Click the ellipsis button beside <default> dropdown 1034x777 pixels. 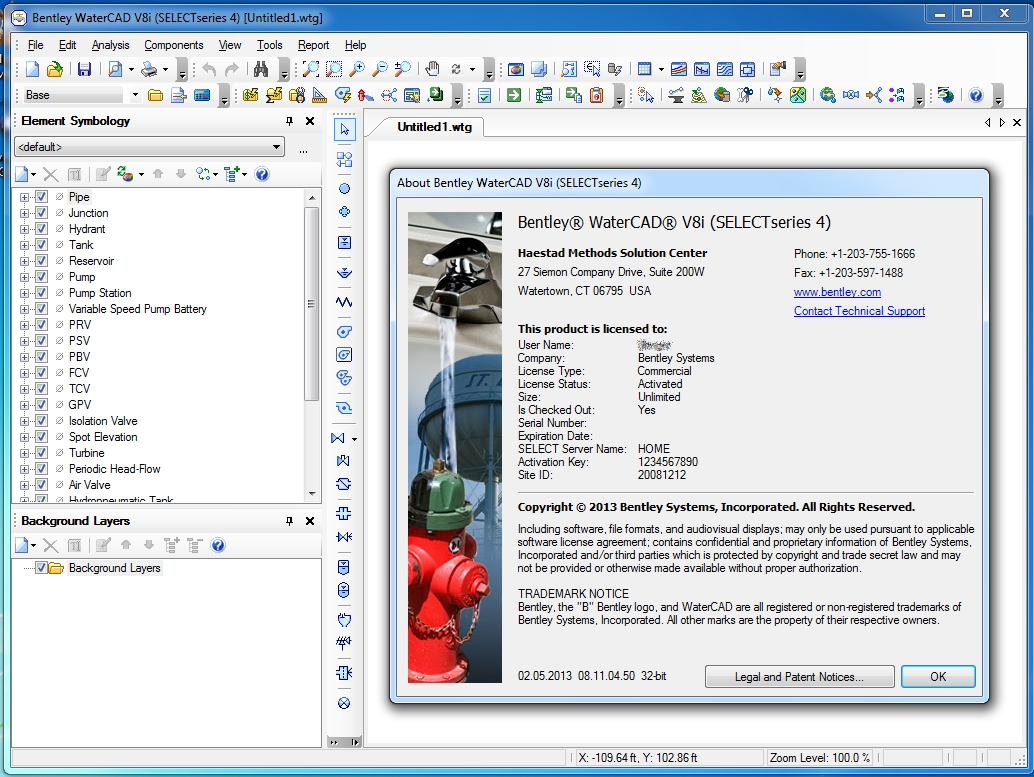tap(303, 150)
